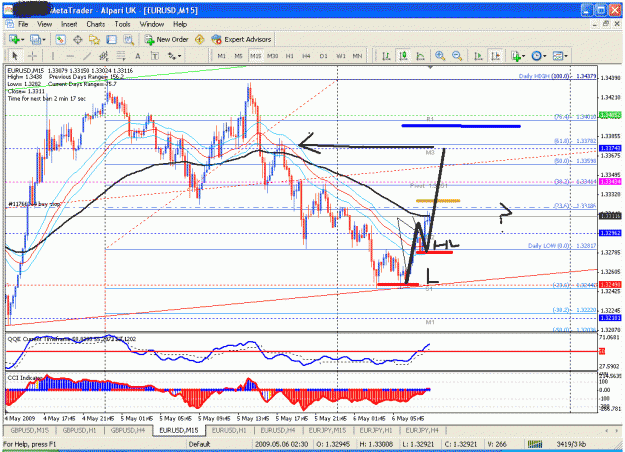Select the Fibonacci retracement tool
This screenshot has height=452, width=625.
point(121,56)
